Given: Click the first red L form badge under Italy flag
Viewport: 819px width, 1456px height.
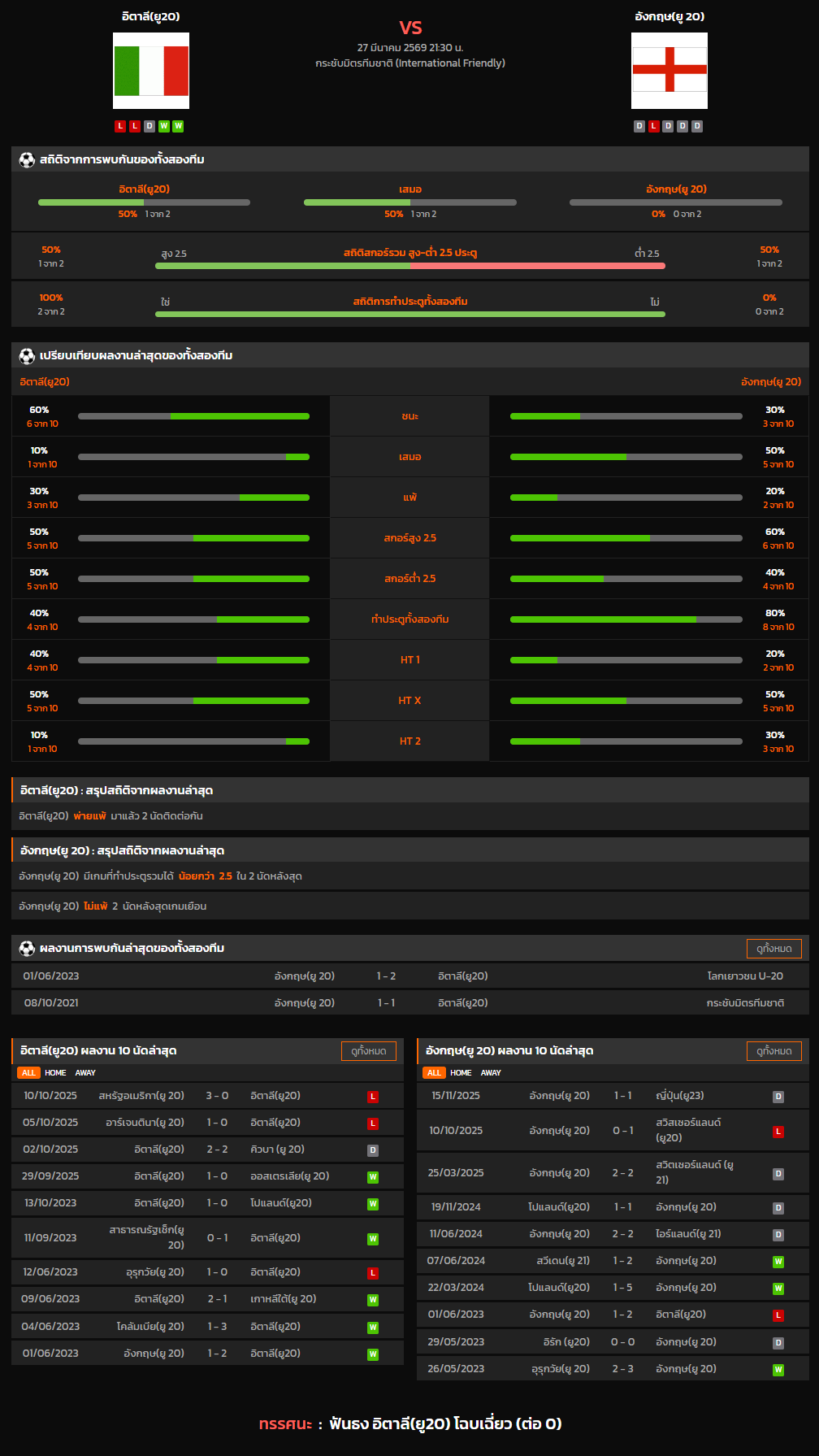Looking at the screenshot, I should tap(120, 126).
